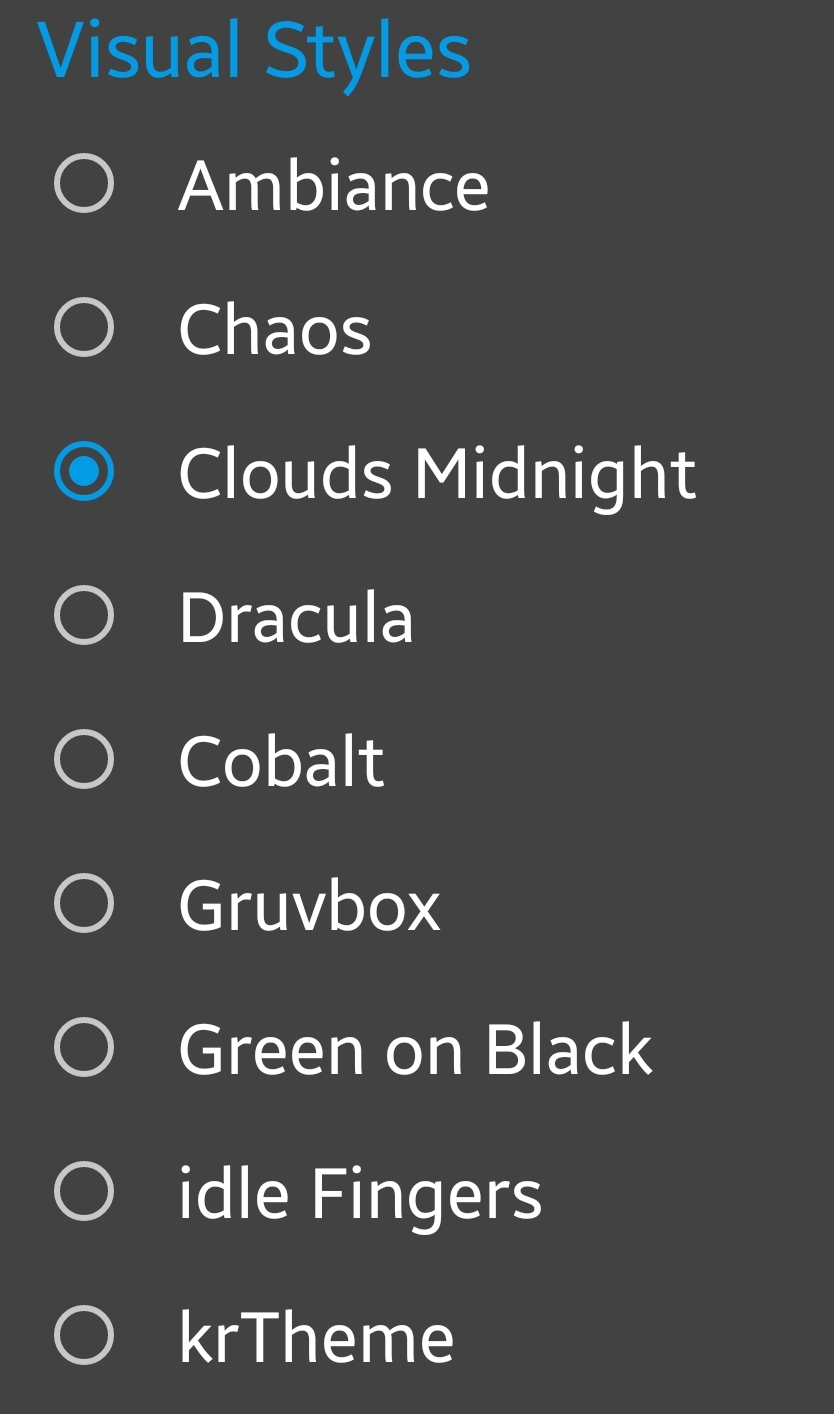Screen dimensions: 834x1414
Task: Click the "Cobalt" theme name text
Action: pyautogui.click(x=281, y=762)
